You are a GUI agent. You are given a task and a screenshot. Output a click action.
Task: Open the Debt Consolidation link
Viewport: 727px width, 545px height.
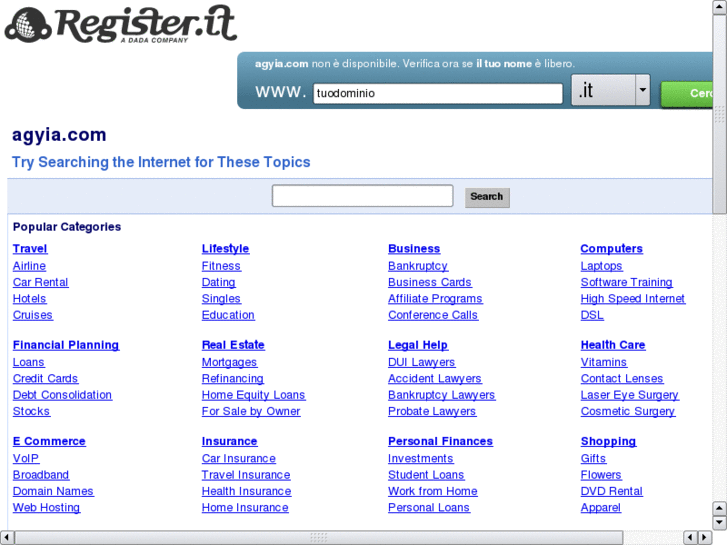(x=62, y=395)
